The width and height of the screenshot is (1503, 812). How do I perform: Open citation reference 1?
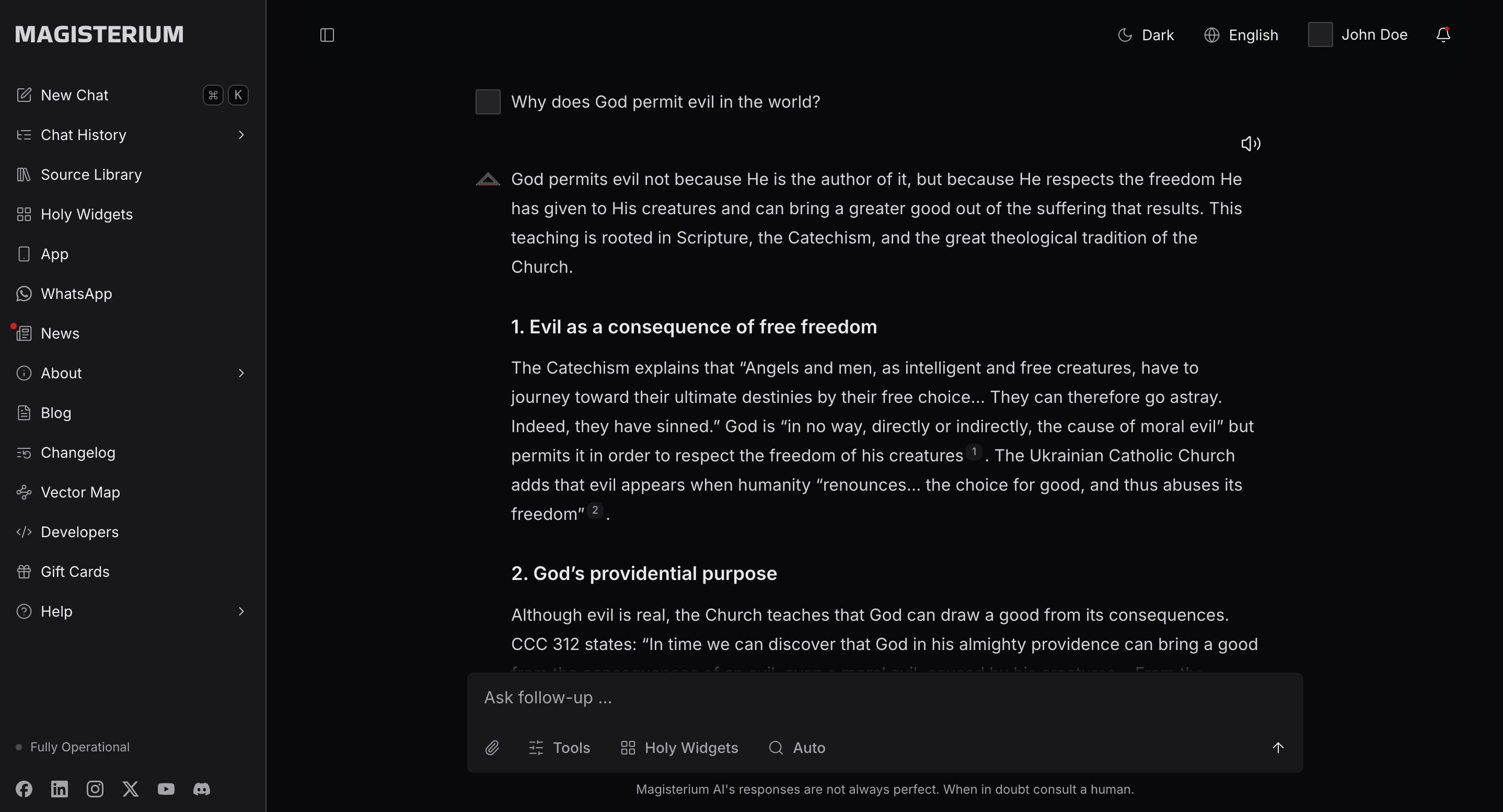[x=974, y=451]
